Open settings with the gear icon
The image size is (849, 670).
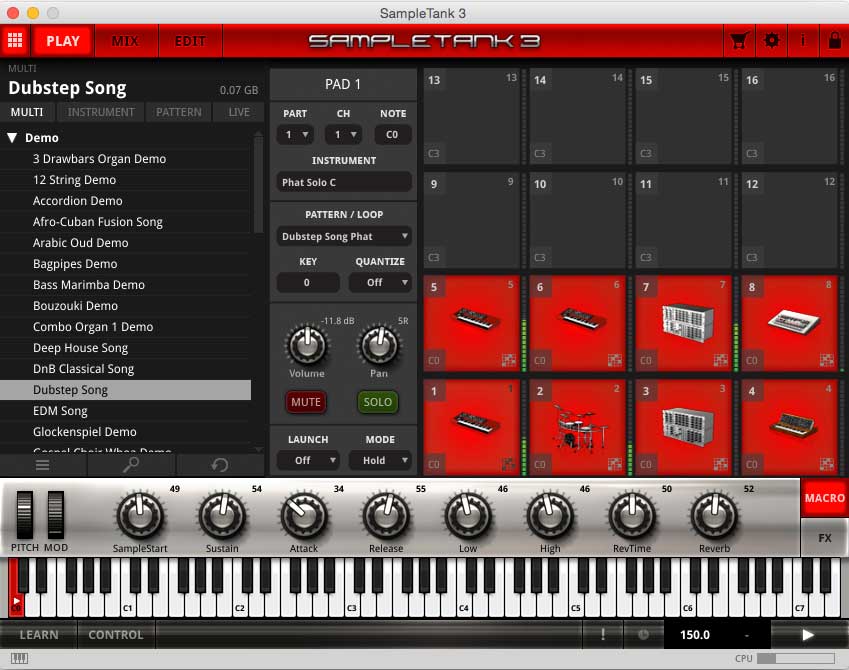click(x=771, y=41)
